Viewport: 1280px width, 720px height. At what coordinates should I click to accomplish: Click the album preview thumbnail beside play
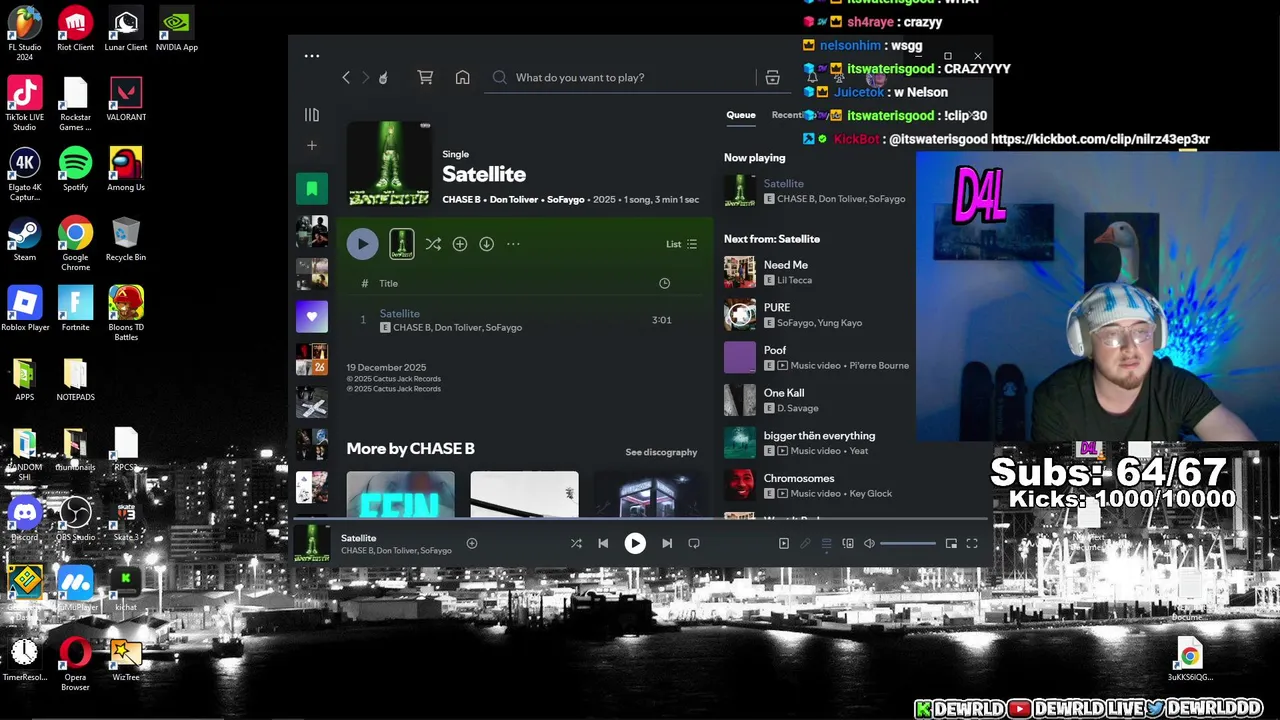(401, 244)
